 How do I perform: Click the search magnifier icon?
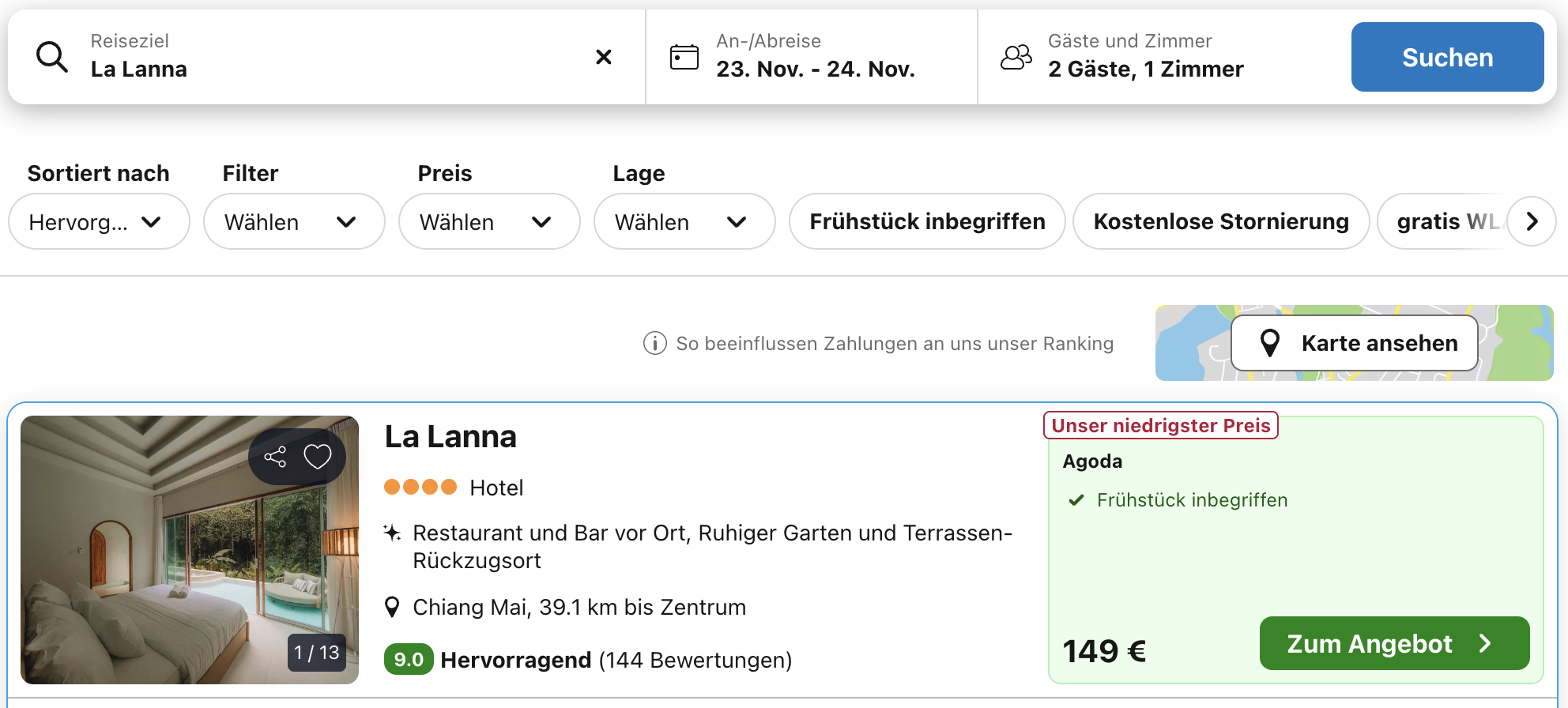[x=52, y=57]
